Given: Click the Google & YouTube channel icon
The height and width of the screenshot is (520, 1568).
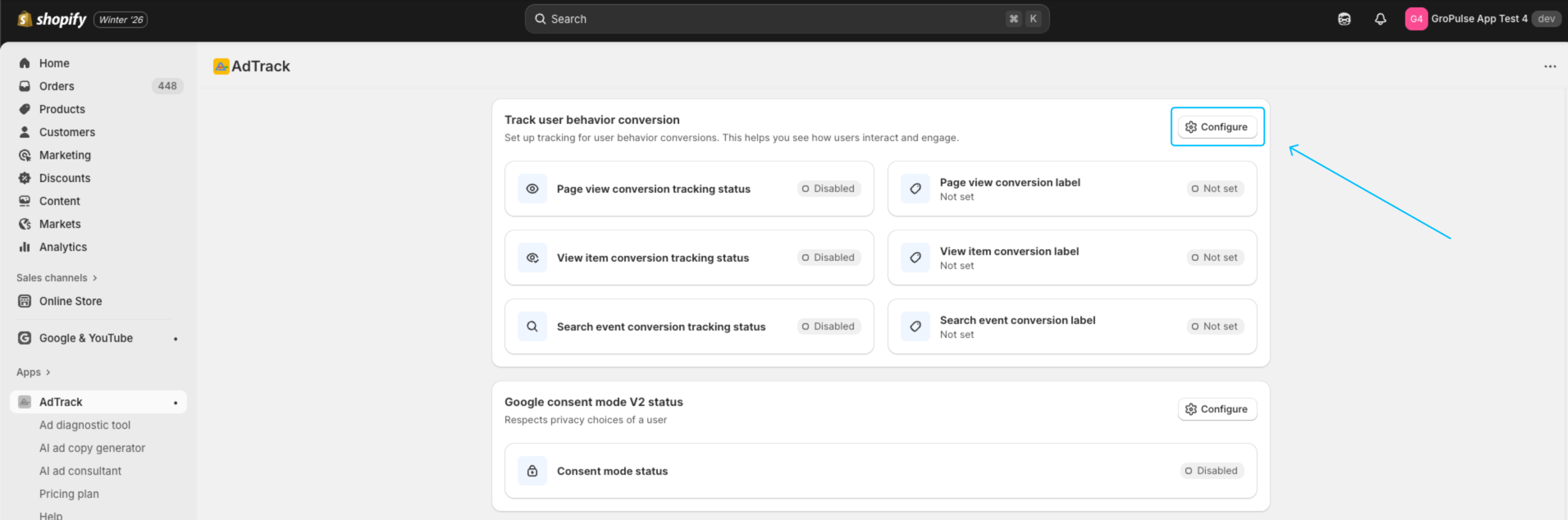Looking at the screenshot, I should pos(24,338).
